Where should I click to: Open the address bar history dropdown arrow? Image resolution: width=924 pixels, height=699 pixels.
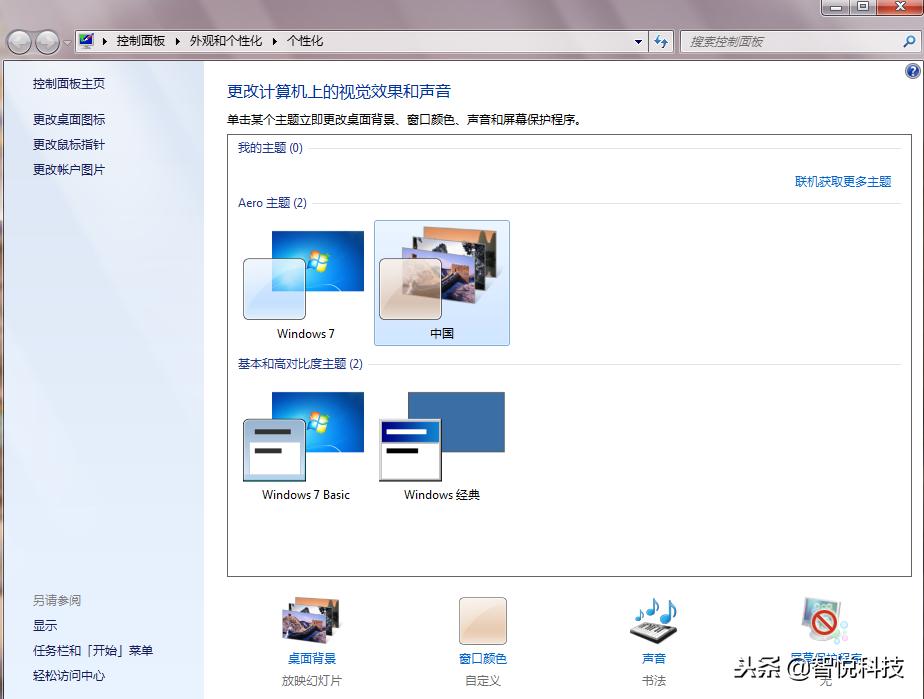(x=637, y=41)
